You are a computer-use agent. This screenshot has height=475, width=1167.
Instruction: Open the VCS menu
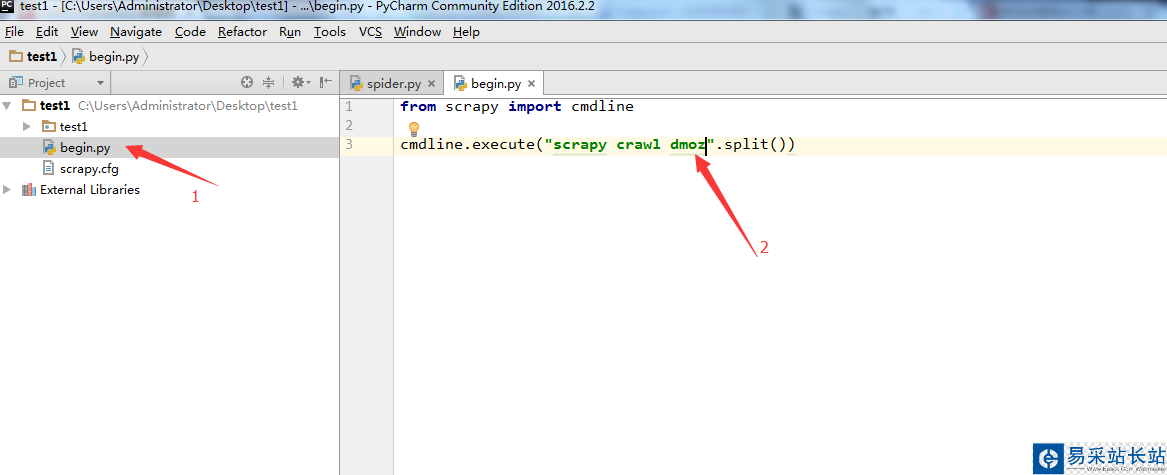pos(370,31)
